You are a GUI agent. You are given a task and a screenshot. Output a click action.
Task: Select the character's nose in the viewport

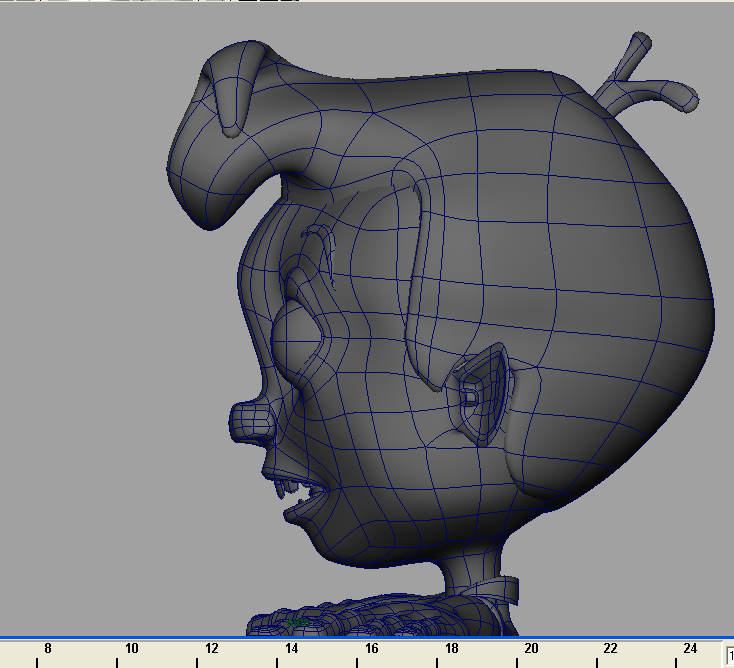tap(251, 424)
